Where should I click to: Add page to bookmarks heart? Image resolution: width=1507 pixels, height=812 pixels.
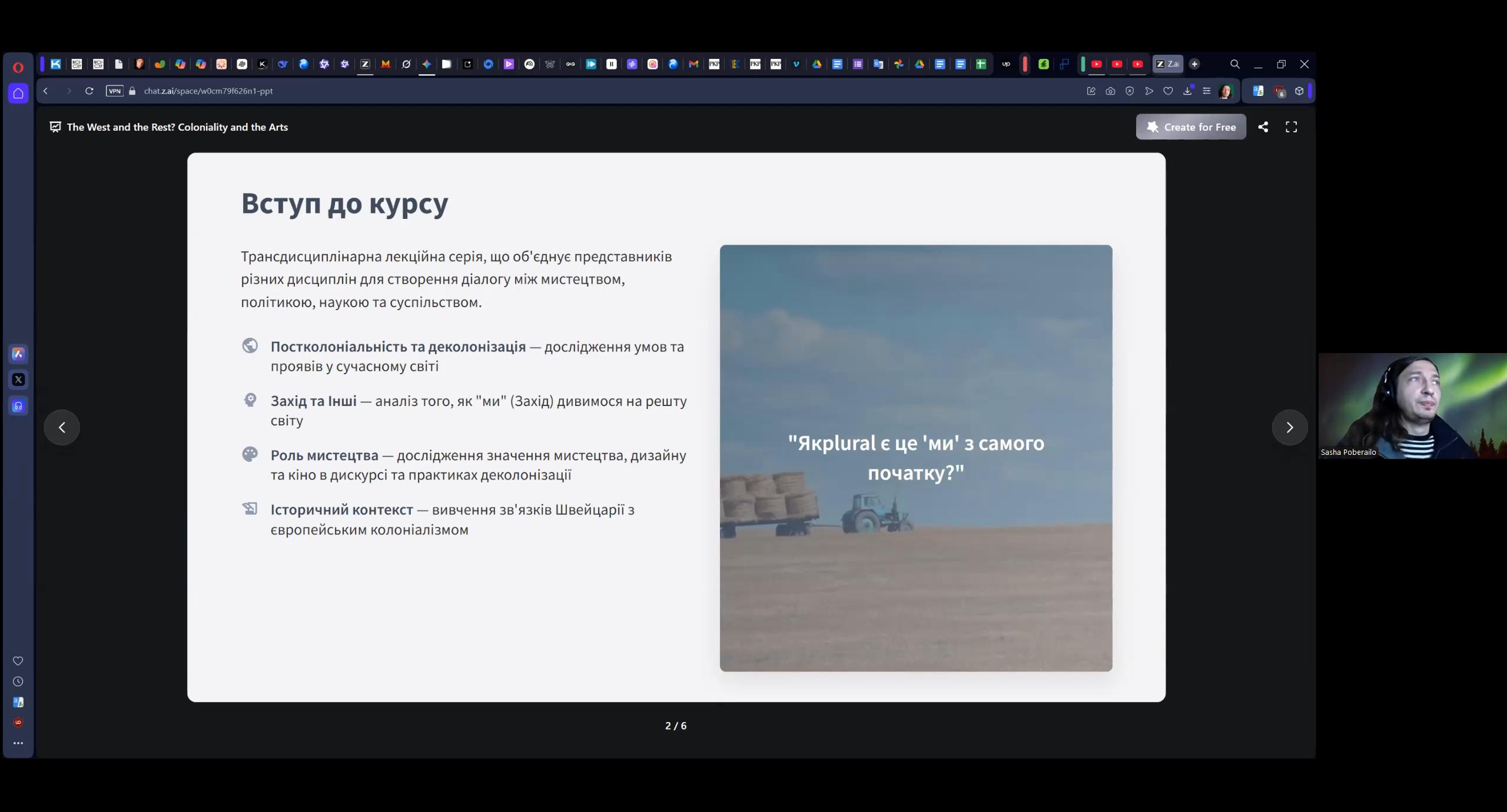coord(1168,91)
